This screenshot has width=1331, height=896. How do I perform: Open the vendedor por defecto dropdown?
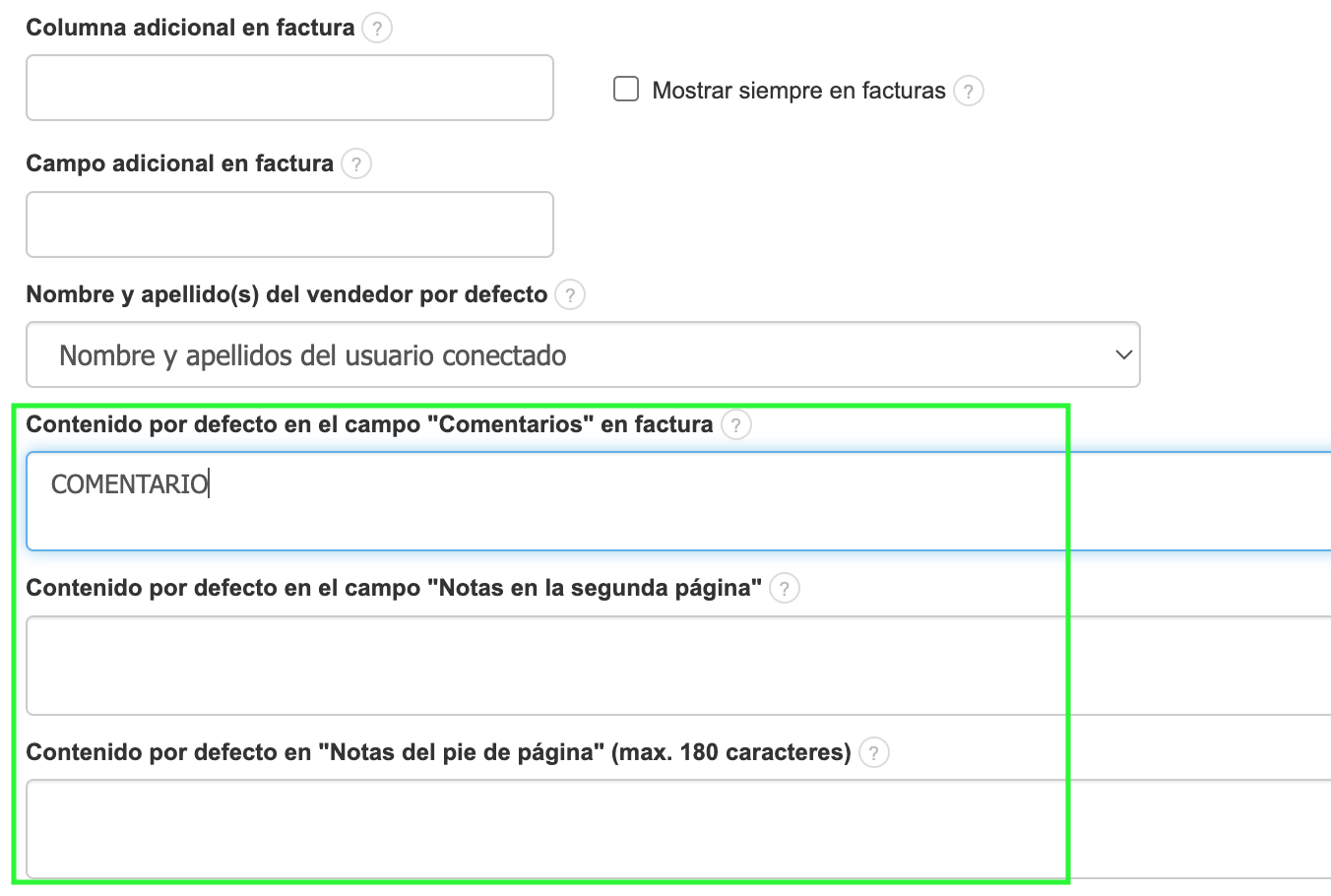coord(583,354)
